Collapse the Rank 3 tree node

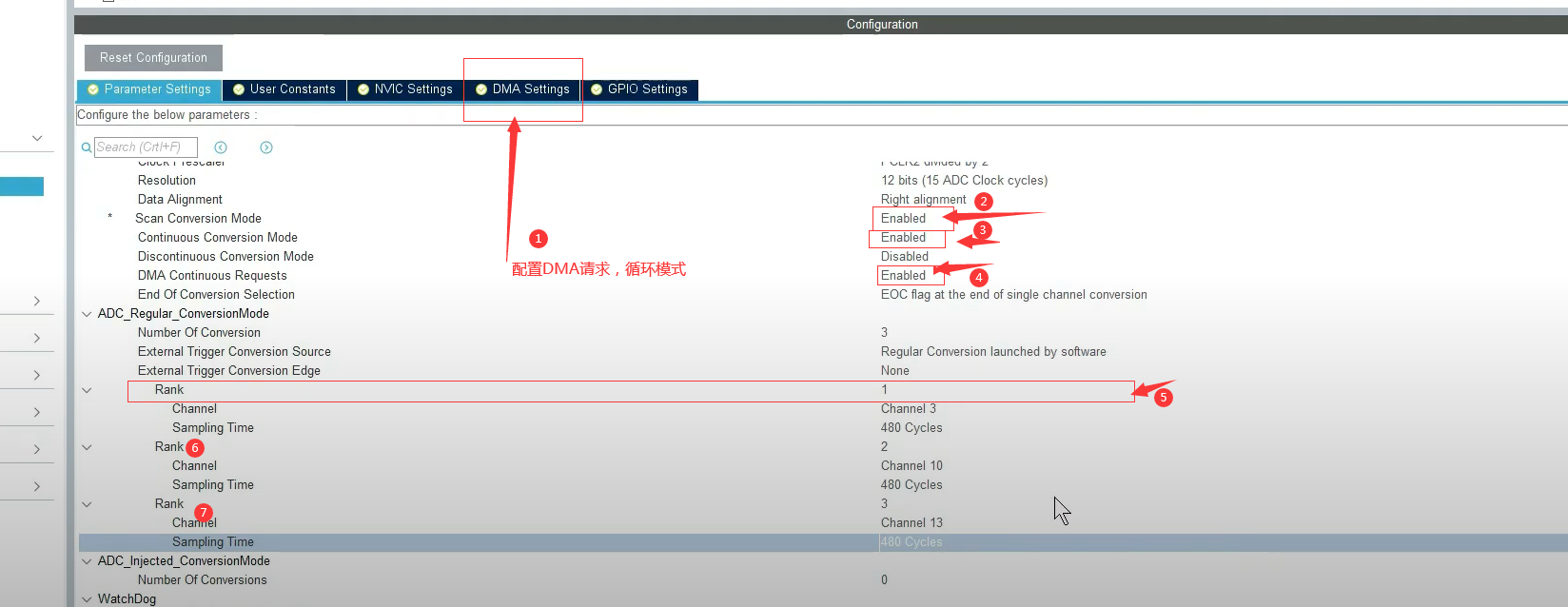(x=87, y=504)
